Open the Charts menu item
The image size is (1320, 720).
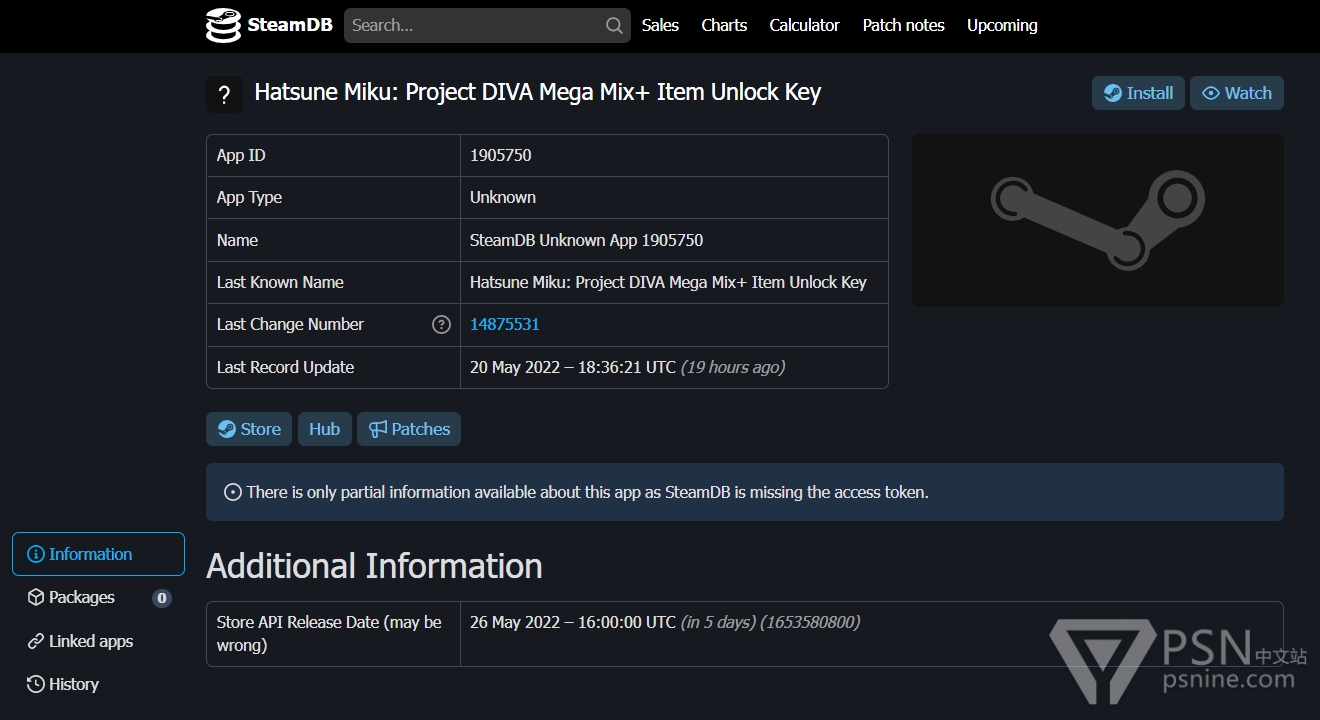(724, 26)
